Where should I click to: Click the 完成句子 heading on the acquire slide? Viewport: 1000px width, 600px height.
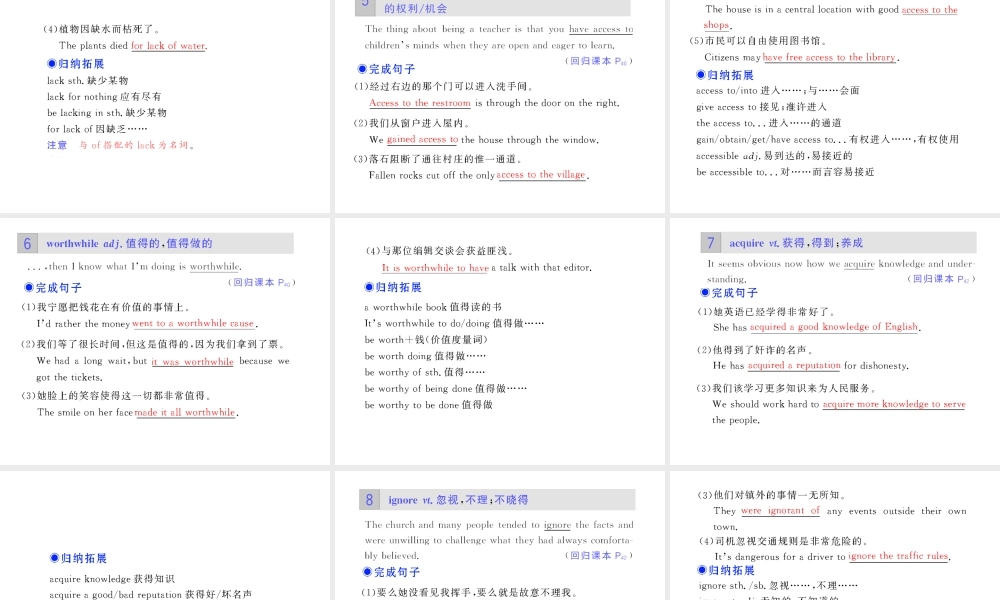click(729, 293)
